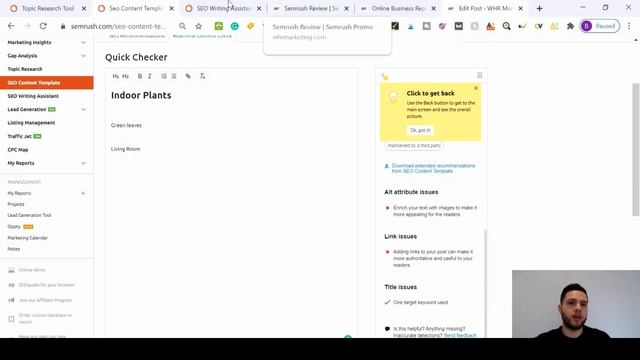Screen dimensions: 640x360
Task: Click Online demo link in sidebar
Action: pos(32,270)
